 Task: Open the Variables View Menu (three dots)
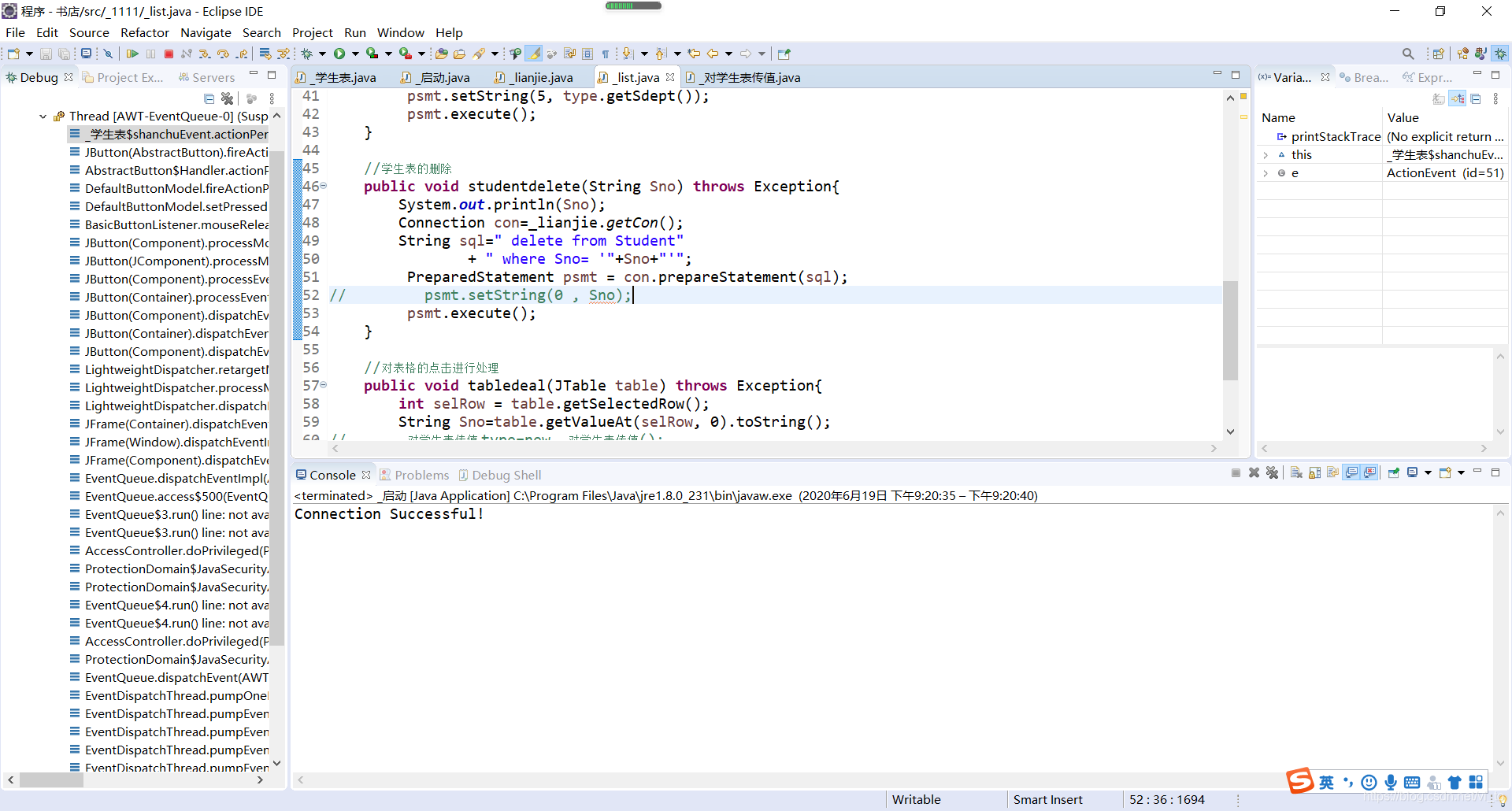(x=1495, y=98)
